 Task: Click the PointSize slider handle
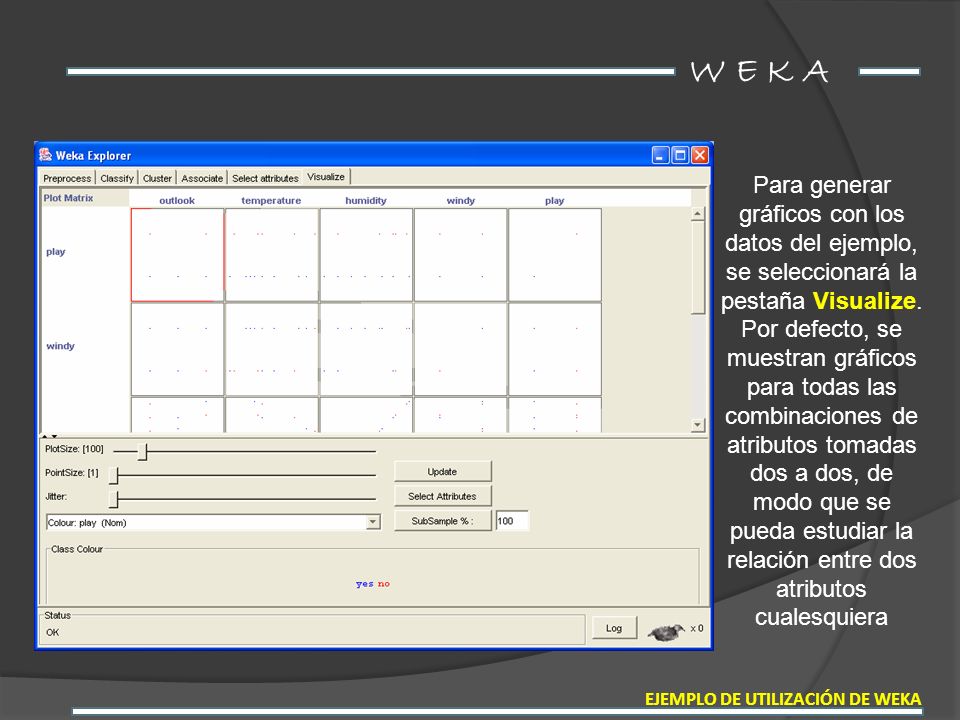coord(114,475)
